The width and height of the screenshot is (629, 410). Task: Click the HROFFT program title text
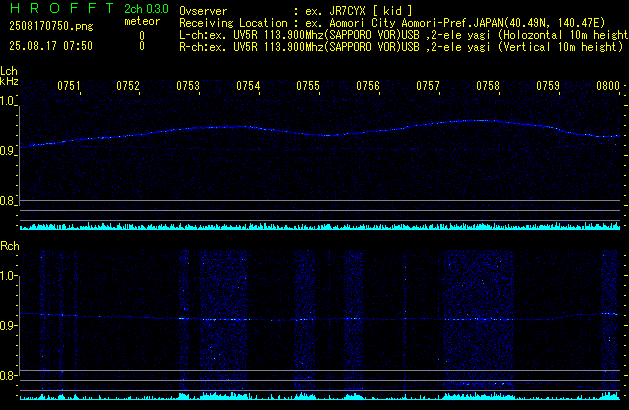tap(62, 8)
